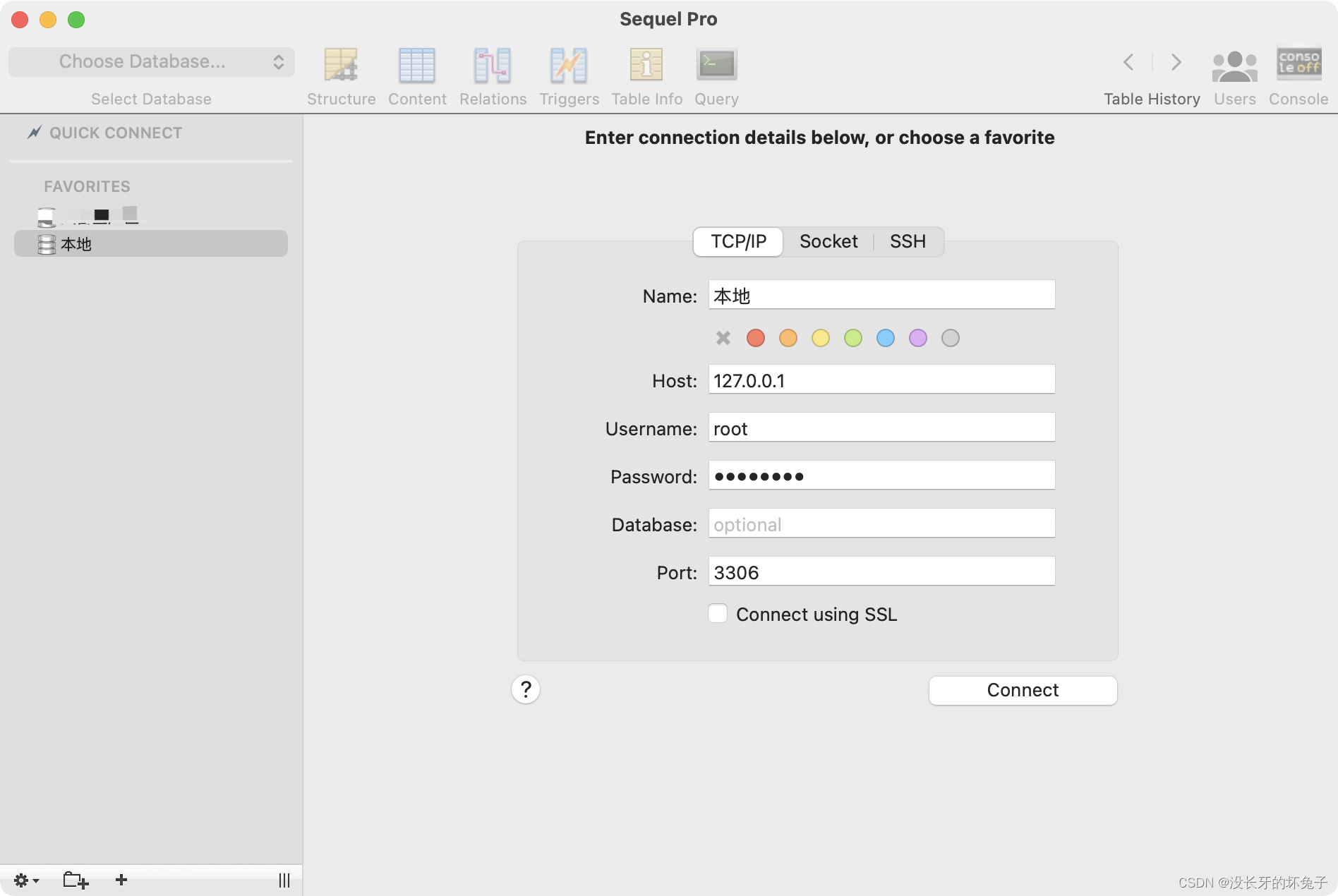Viewport: 1338px width, 896px height.
Task: Open the connection help button
Action: (x=526, y=689)
